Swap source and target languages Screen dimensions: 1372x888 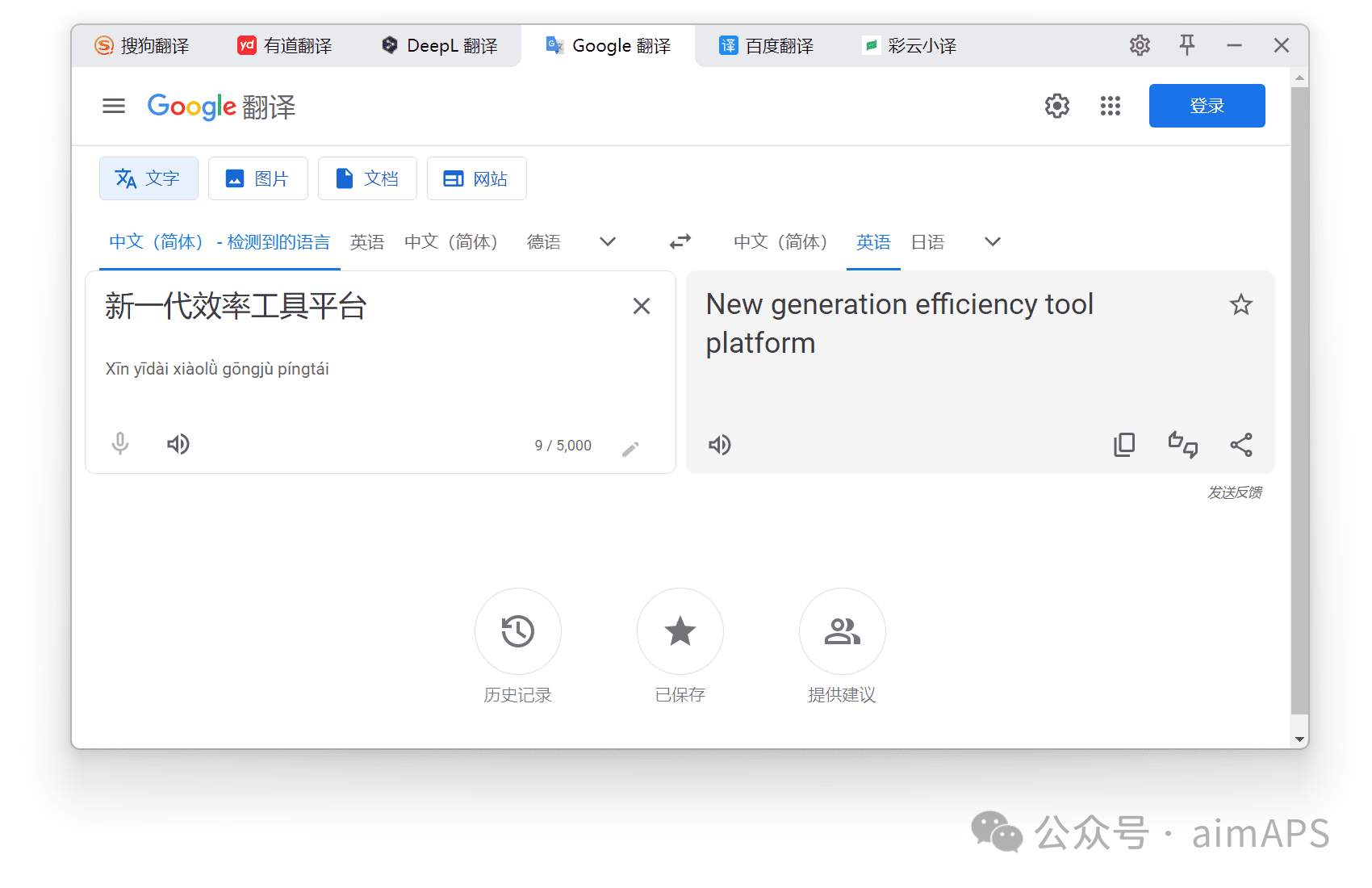pos(680,241)
